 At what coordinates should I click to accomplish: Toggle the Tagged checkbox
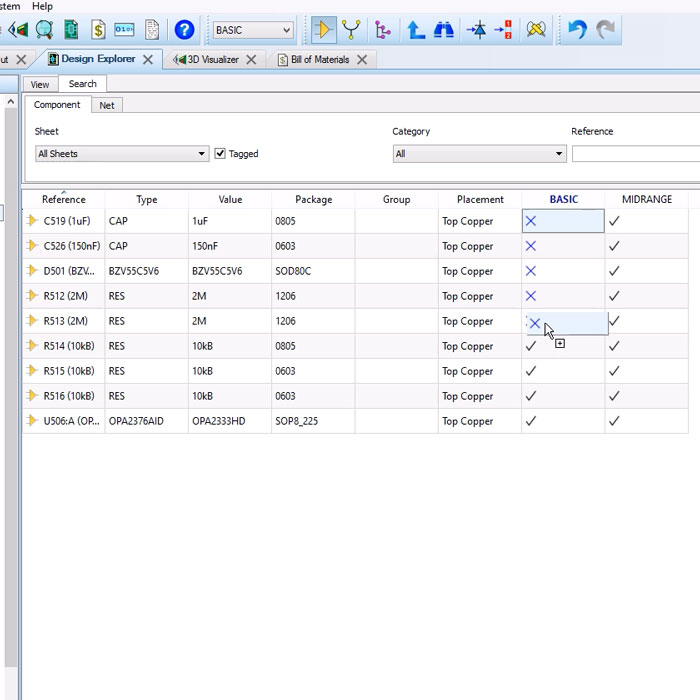click(x=220, y=154)
